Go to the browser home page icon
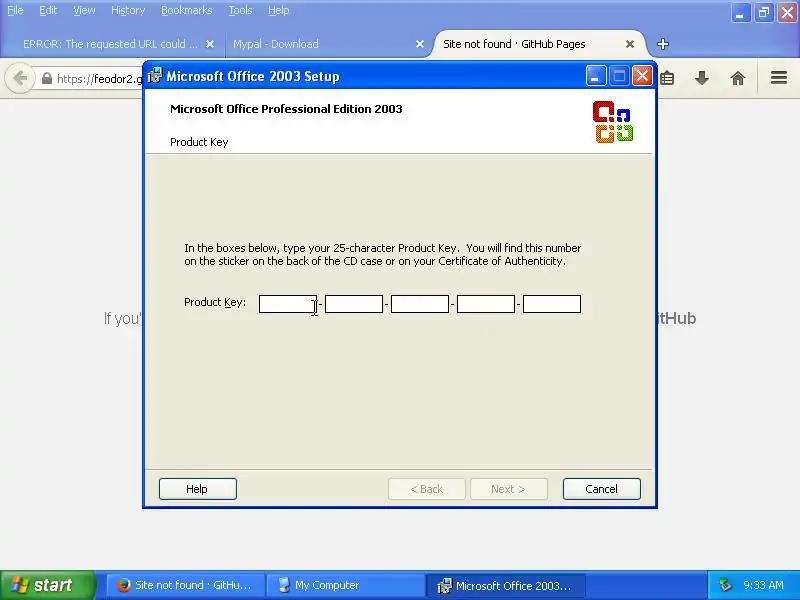 coord(738,78)
